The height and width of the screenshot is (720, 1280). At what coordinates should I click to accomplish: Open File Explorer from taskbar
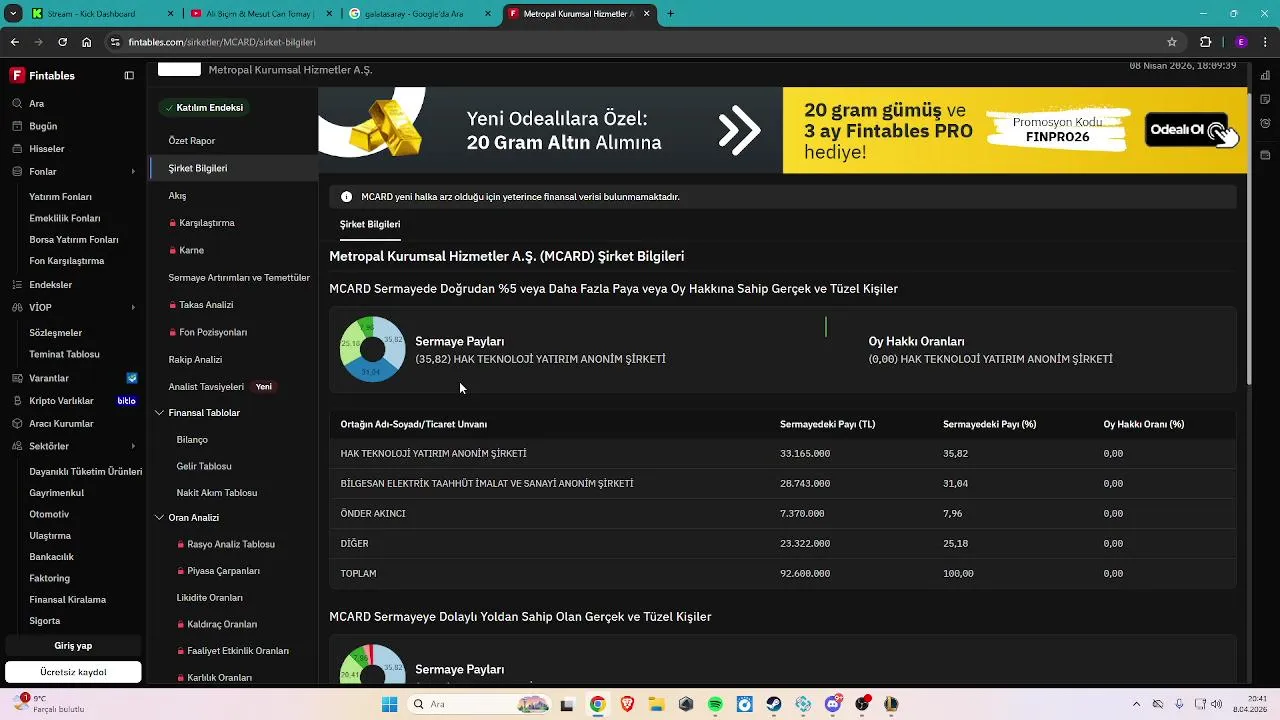[x=656, y=704]
